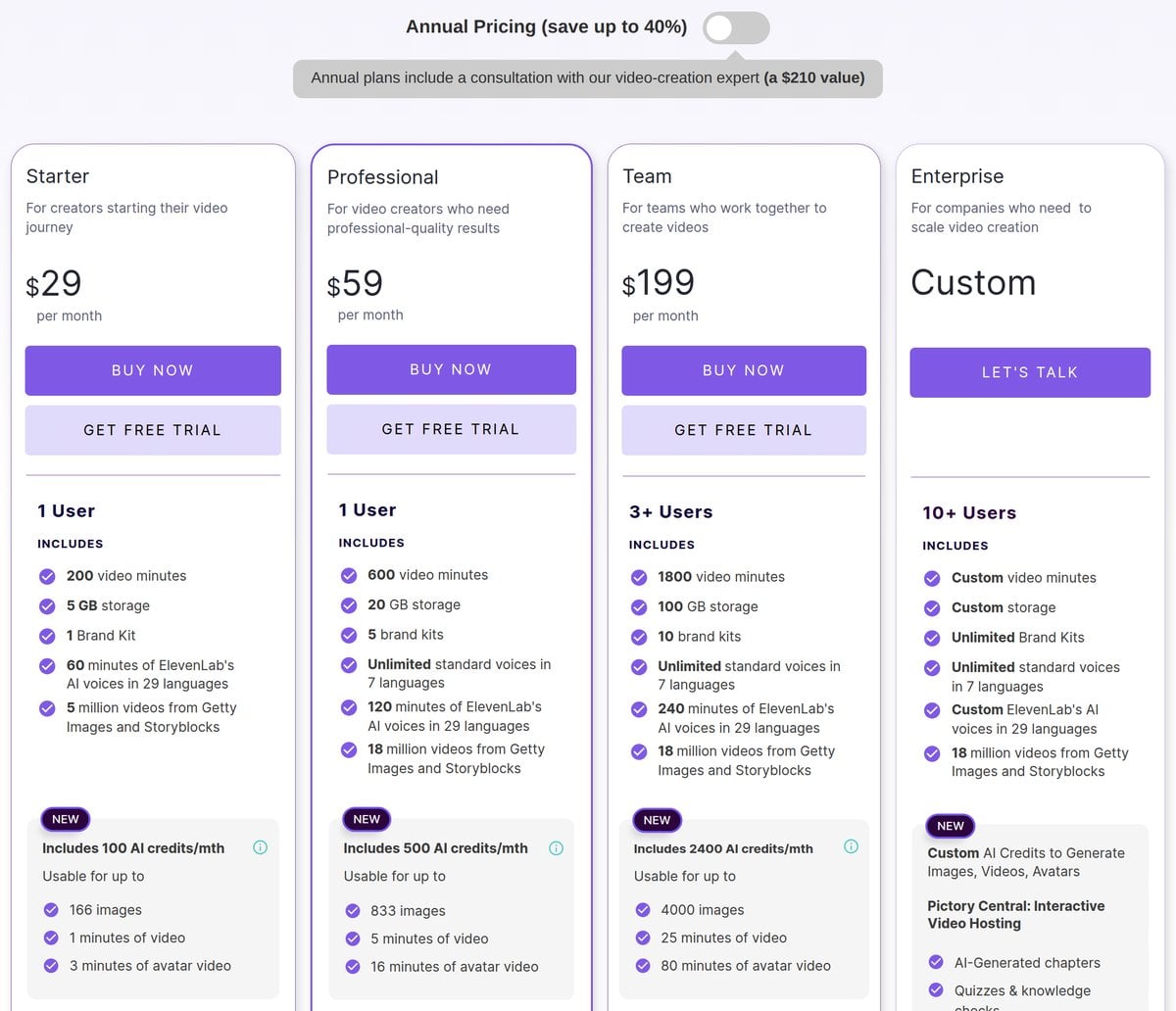This screenshot has height=1011, width=1176.
Task: Start the Professional plan free trial
Action: coord(451,429)
